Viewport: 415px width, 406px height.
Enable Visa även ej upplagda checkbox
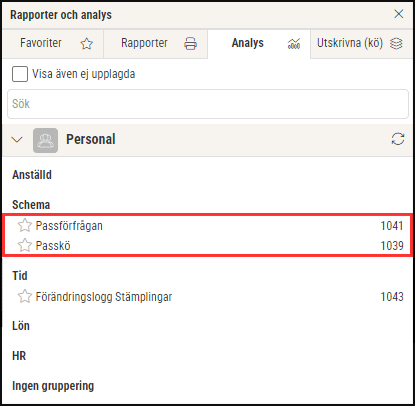[x=20, y=74]
